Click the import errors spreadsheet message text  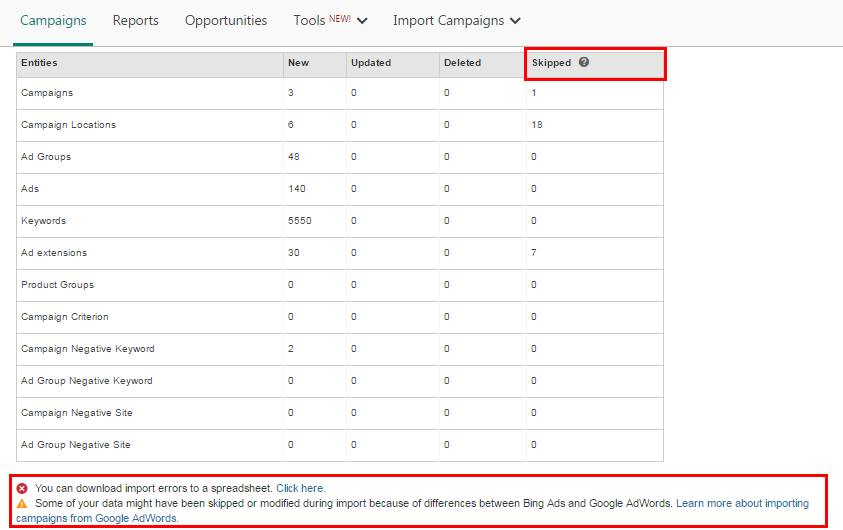[x=154, y=488]
